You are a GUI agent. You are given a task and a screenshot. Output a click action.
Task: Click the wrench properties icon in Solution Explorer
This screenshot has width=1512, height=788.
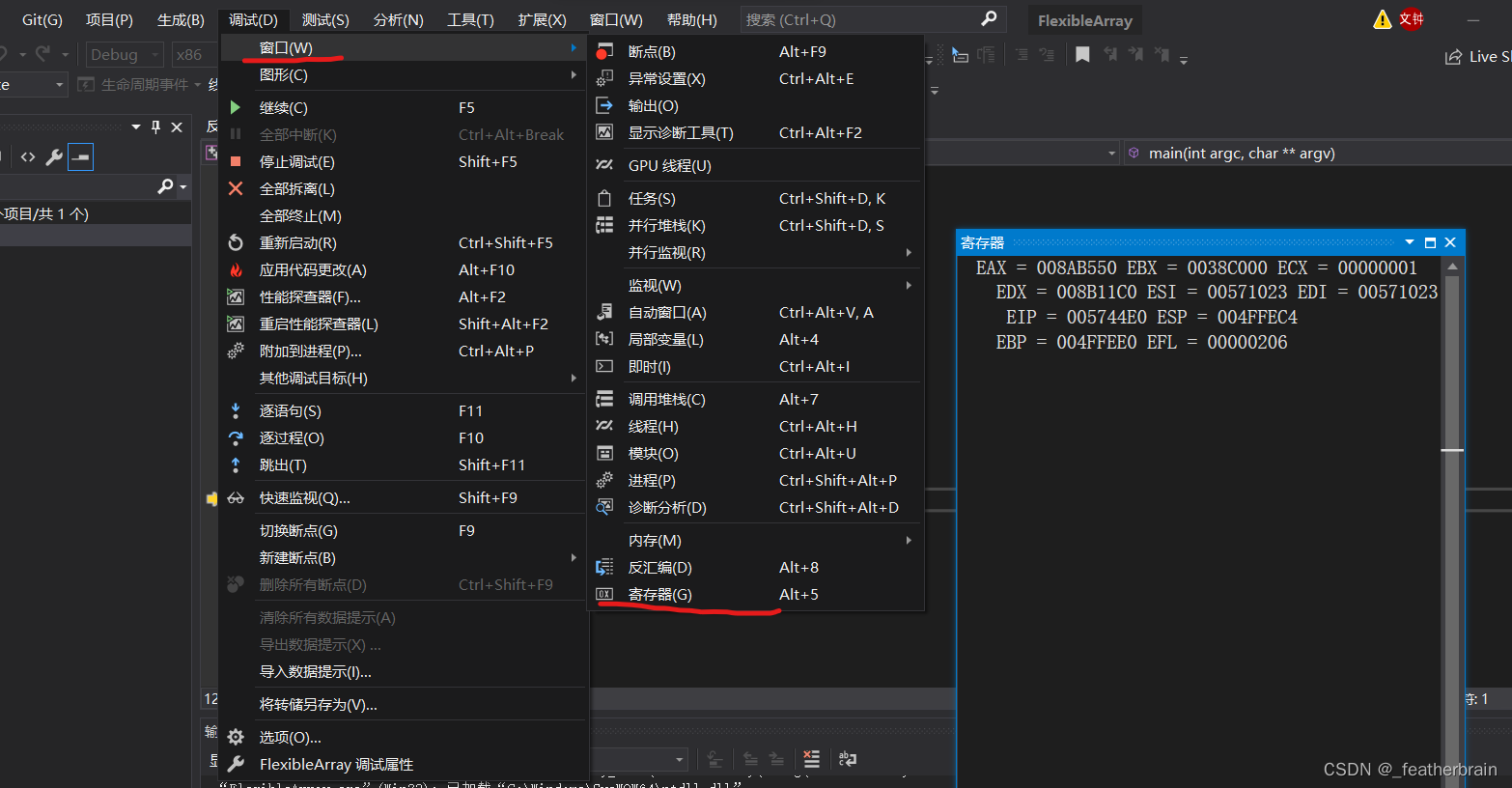pos(54,156)
